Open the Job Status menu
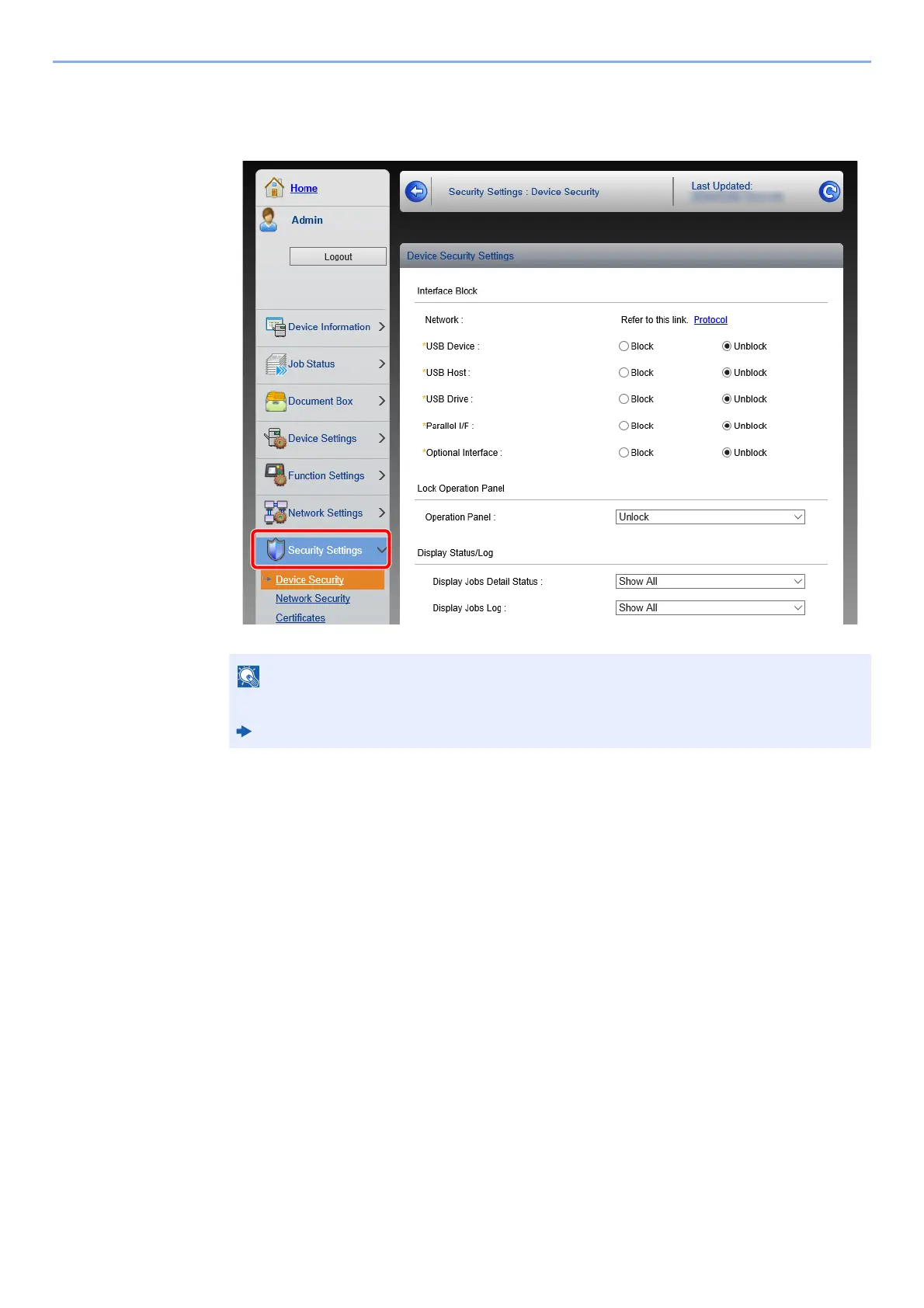Image resolution: width=924 pixels, height=1308 pixels. click(322, 364)
